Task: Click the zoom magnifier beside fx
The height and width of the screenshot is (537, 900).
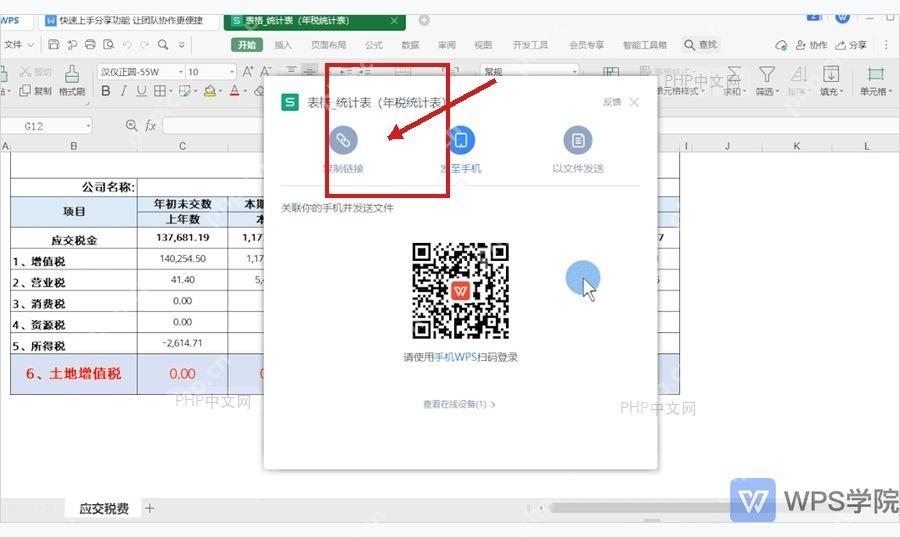Action: [x=131, y=125]
